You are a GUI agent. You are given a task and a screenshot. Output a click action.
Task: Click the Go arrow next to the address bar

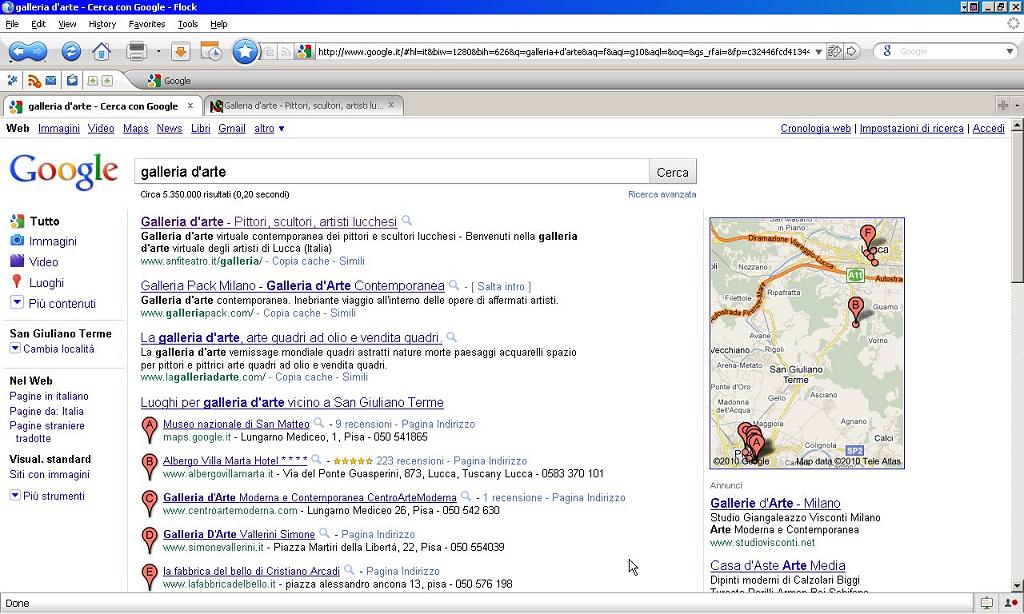click(852, 51)
